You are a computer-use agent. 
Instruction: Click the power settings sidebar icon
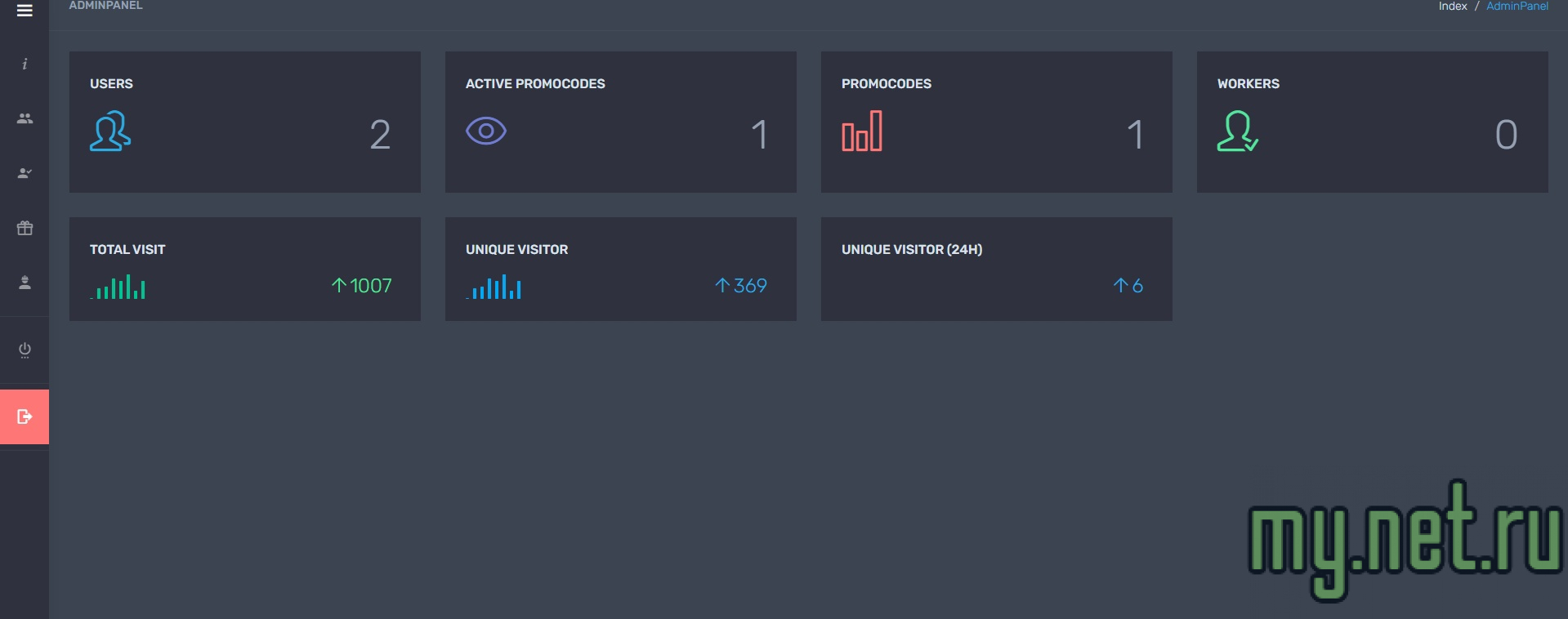(x=25, y=350)
